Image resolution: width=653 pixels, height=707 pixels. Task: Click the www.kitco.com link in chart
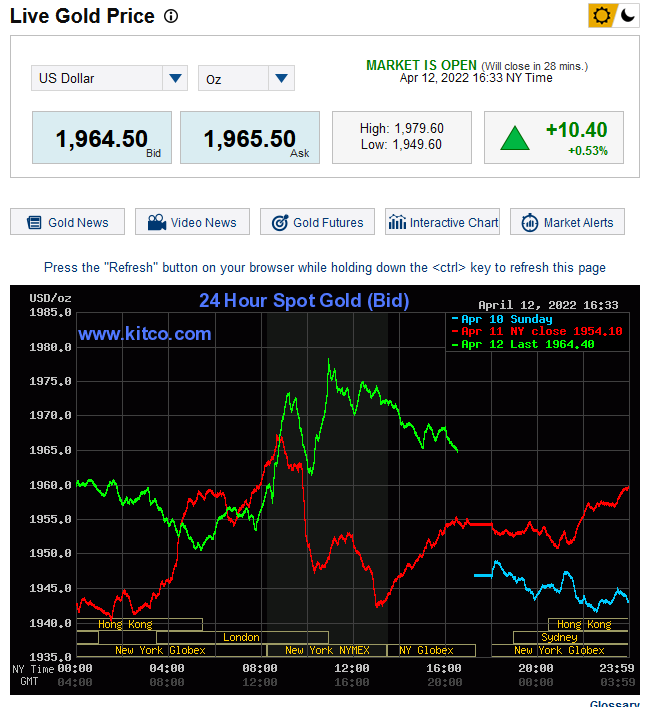pos(145,334)
